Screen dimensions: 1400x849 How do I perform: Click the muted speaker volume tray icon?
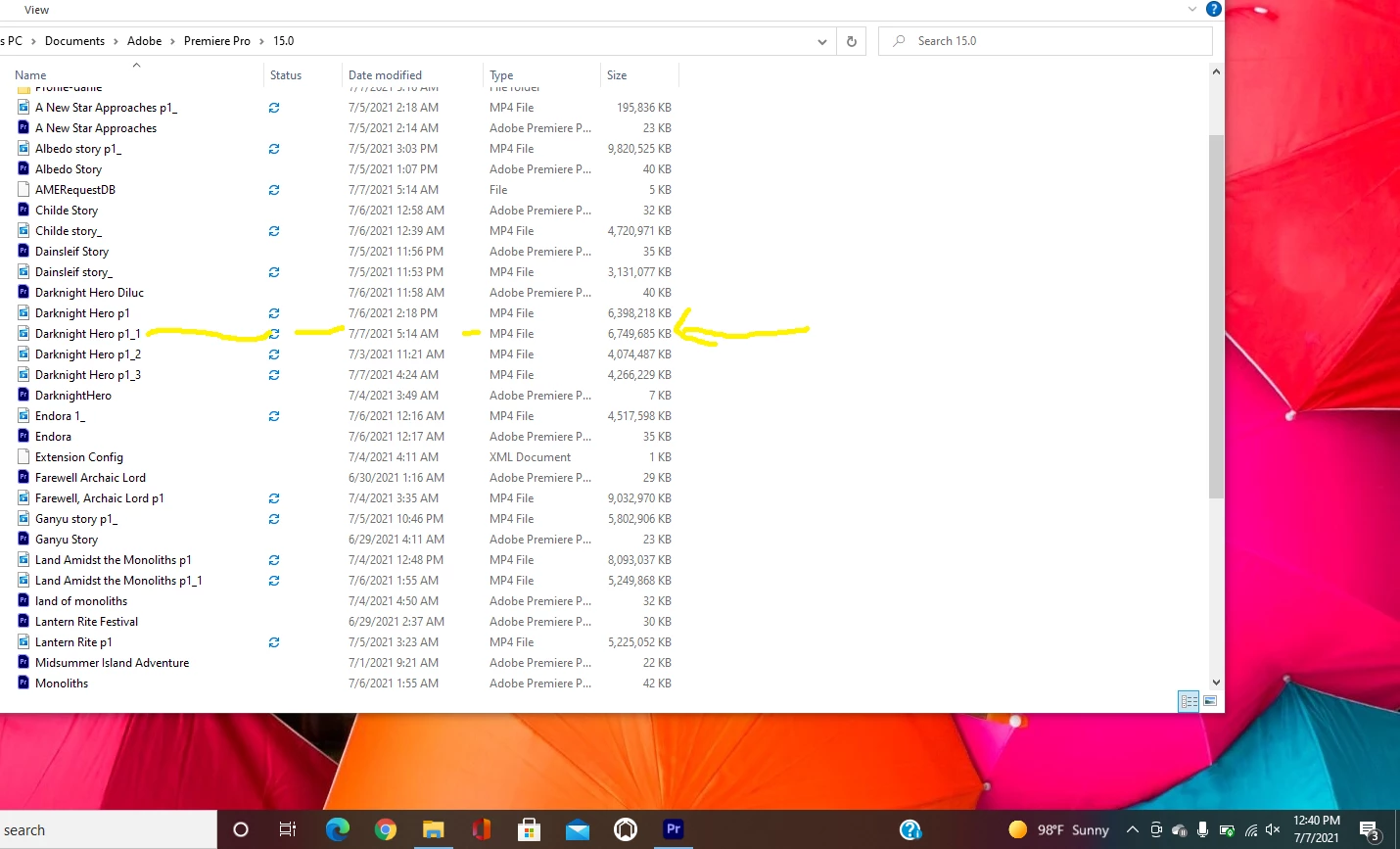pyautogui.click(x=1273, y=829)
